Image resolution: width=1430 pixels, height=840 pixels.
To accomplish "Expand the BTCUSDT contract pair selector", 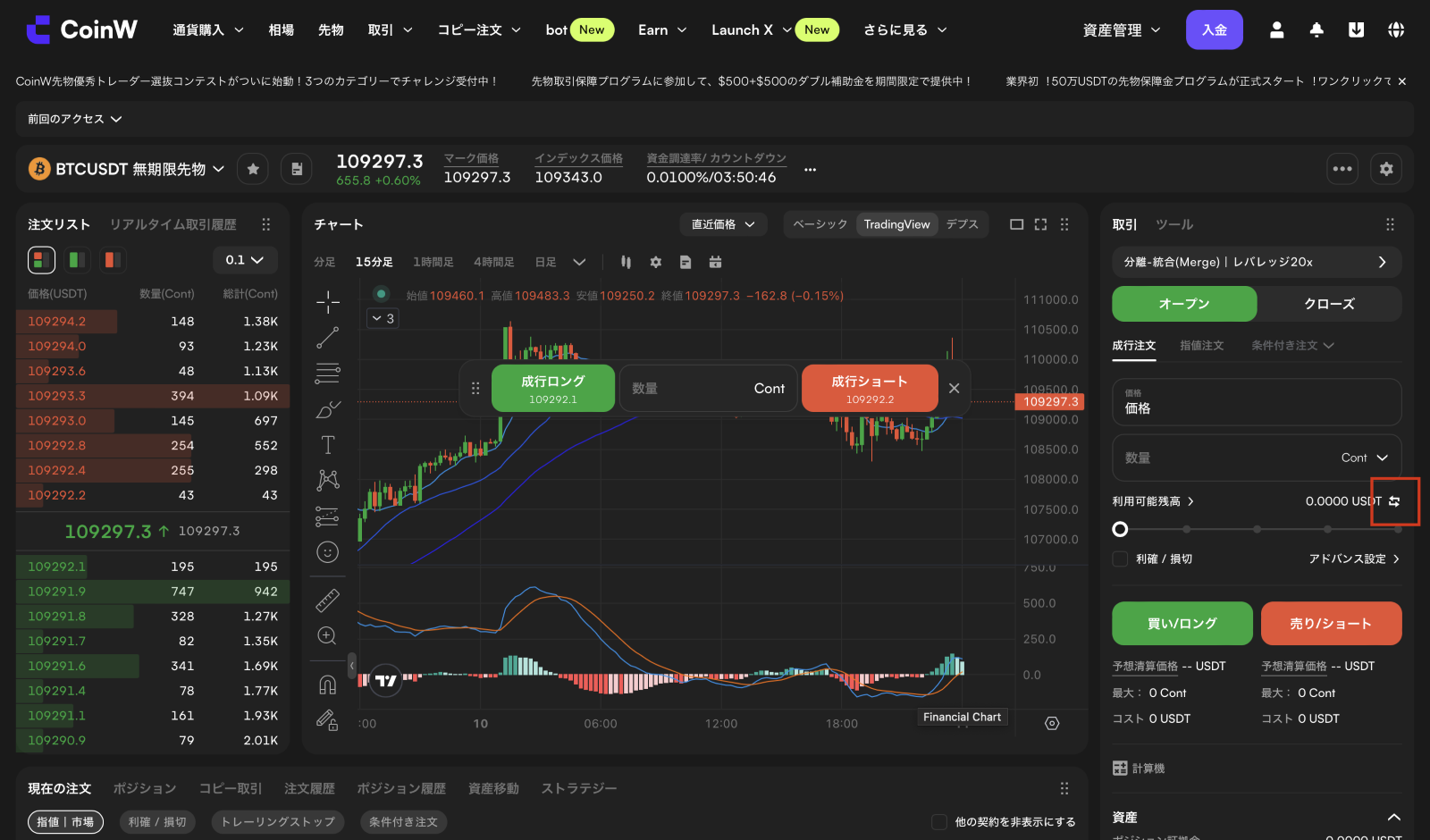I will [x=218, y=169].
